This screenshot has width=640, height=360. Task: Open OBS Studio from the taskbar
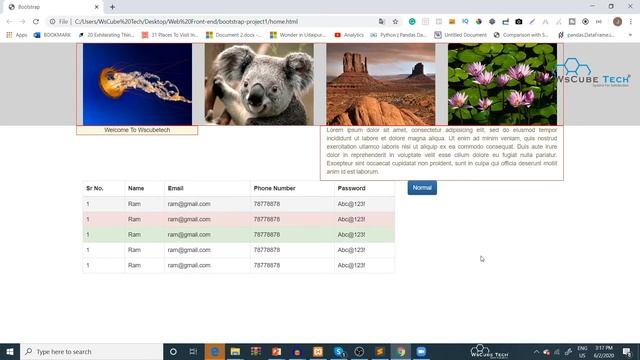359,351
